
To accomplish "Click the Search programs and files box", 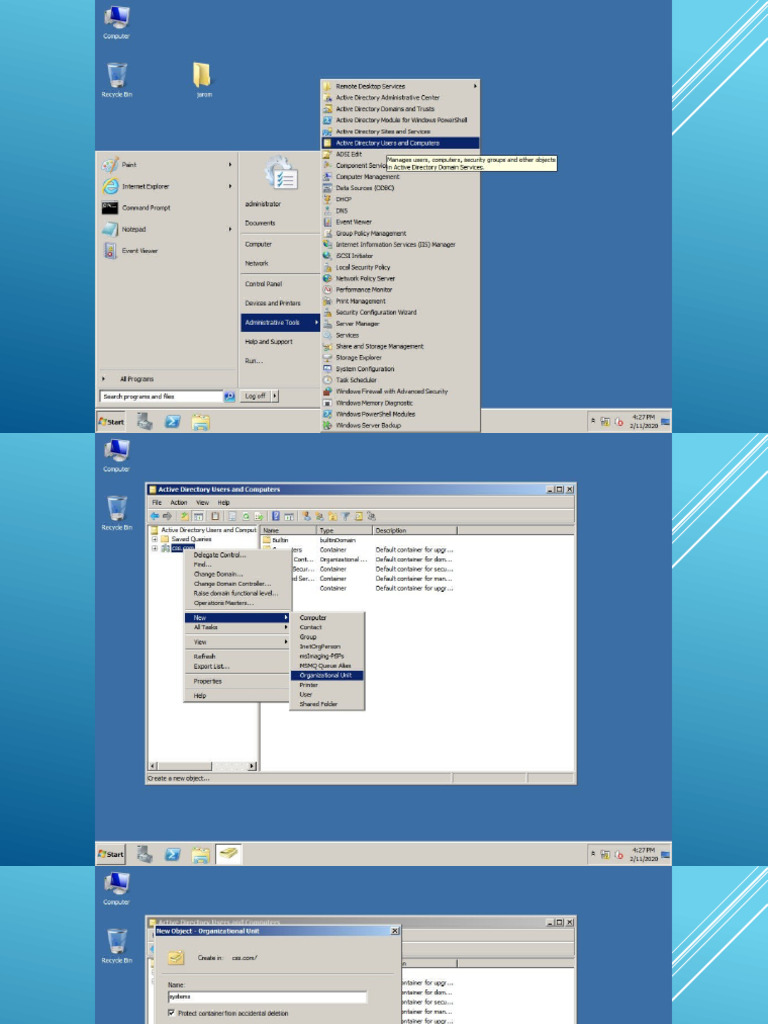I will click(x=161, y=396).
